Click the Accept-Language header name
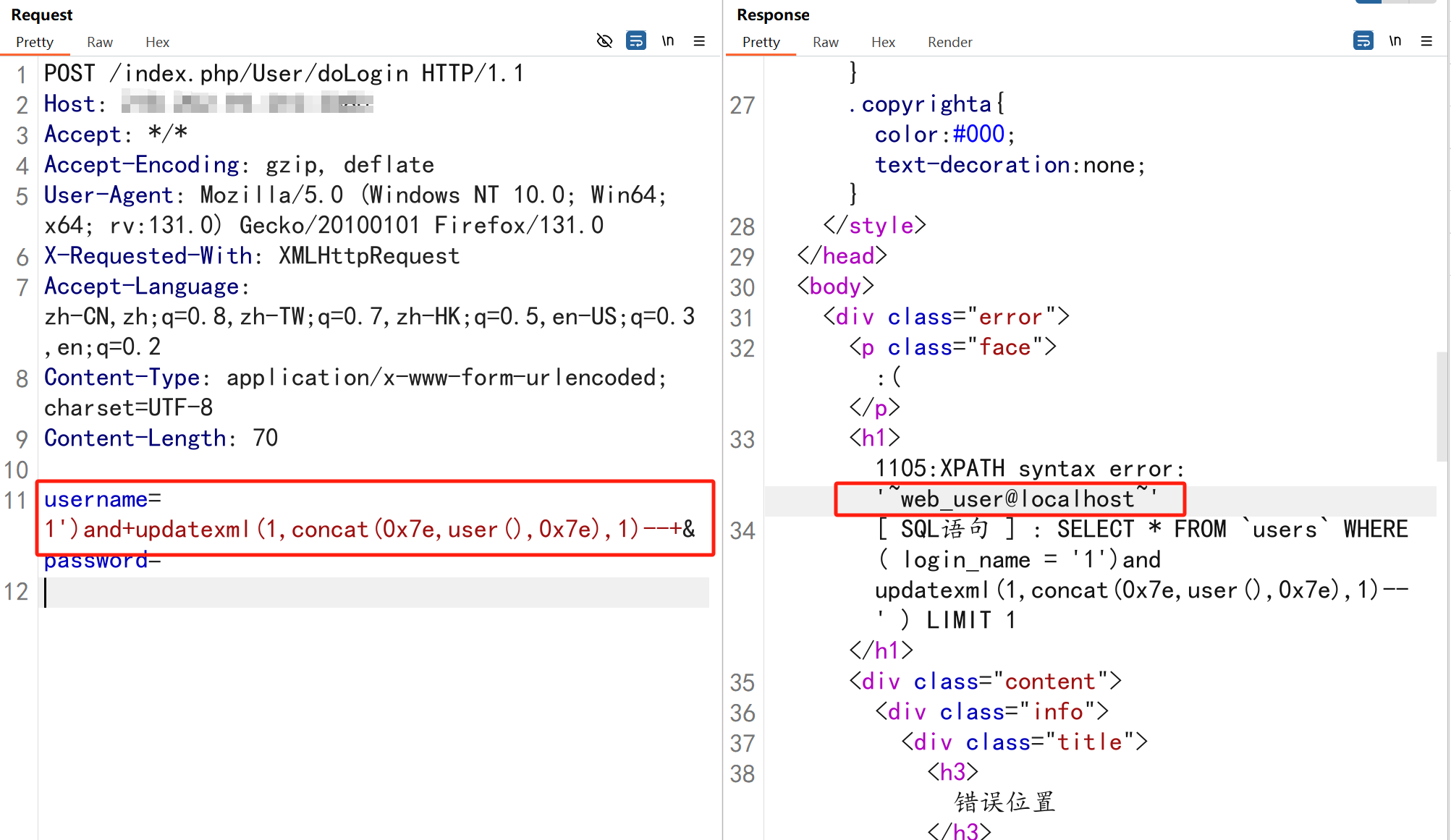This screenshot has width=1451, height=840. [141, 287]
